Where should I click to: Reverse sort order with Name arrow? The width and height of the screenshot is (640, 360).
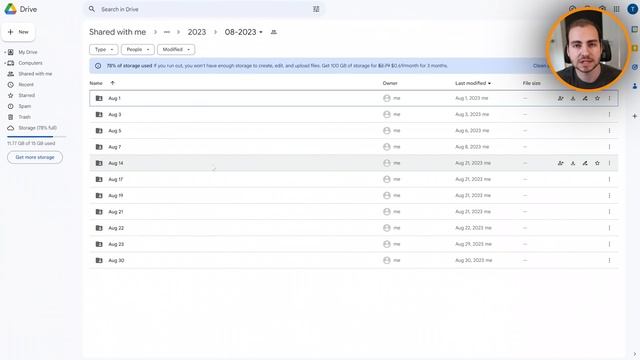[x=112, y=83]
